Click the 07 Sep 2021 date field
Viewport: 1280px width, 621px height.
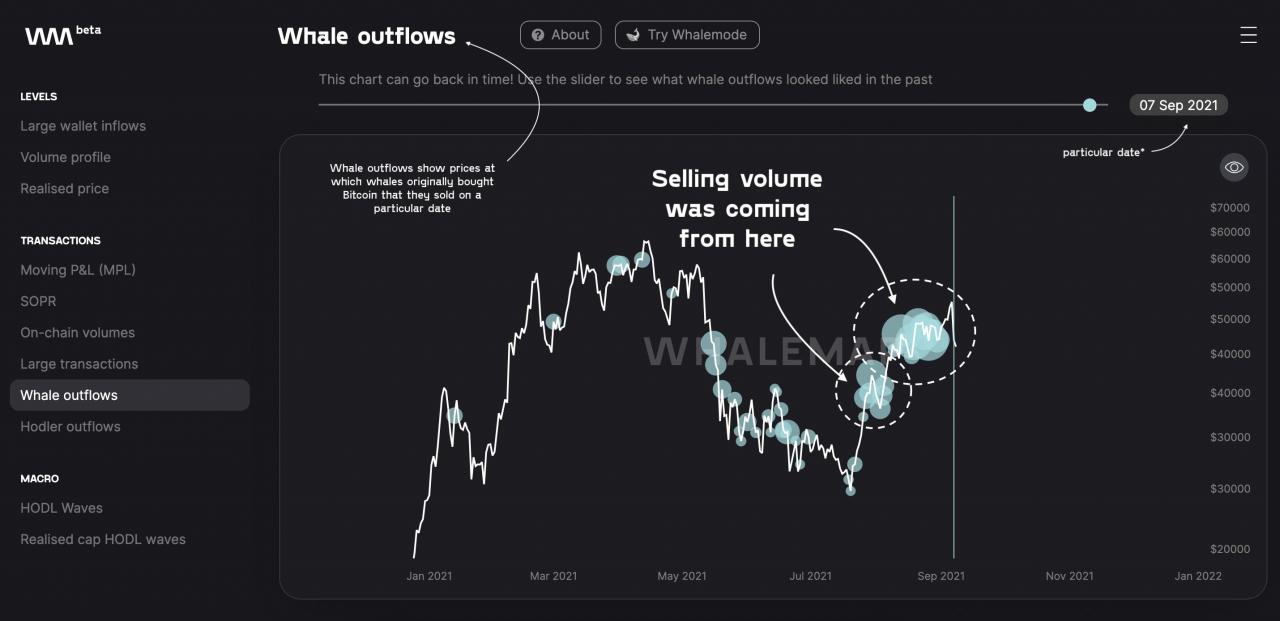pos(1178,105)
